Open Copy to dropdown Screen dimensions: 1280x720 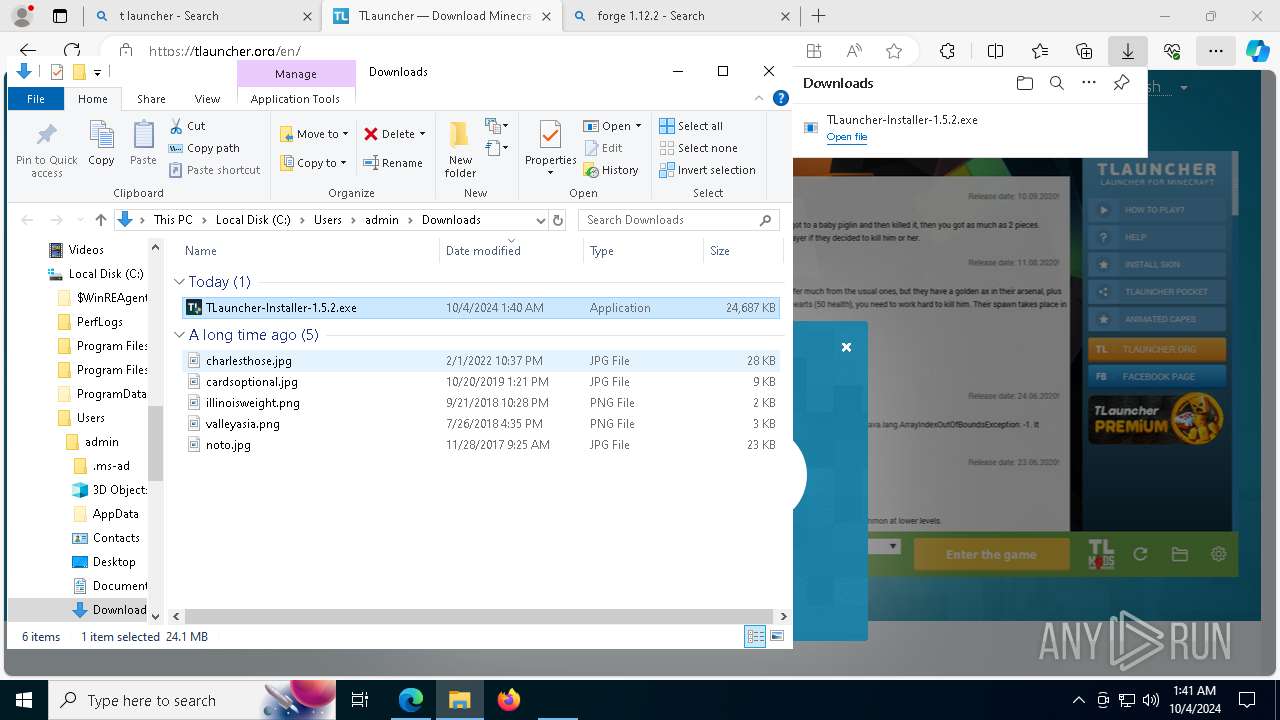[313, 163]
